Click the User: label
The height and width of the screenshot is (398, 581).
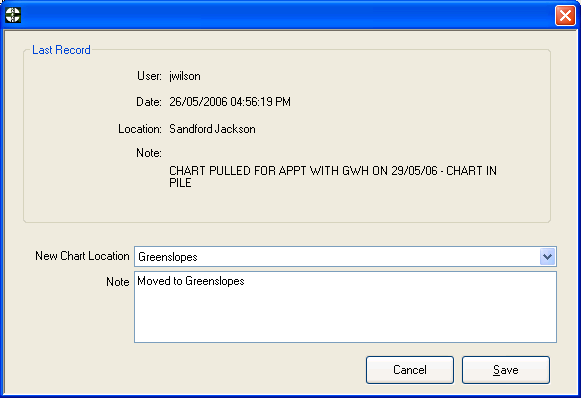149,76
